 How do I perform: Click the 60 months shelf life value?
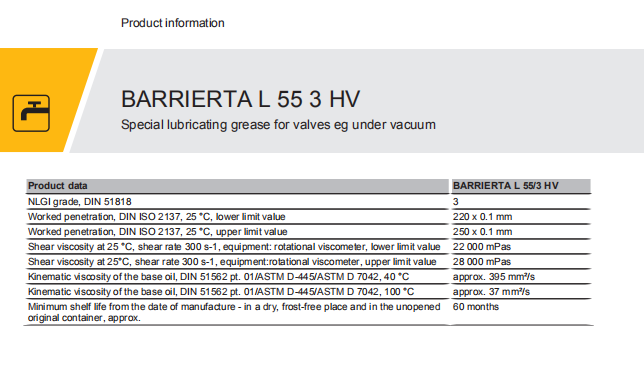tap(476, 307)
